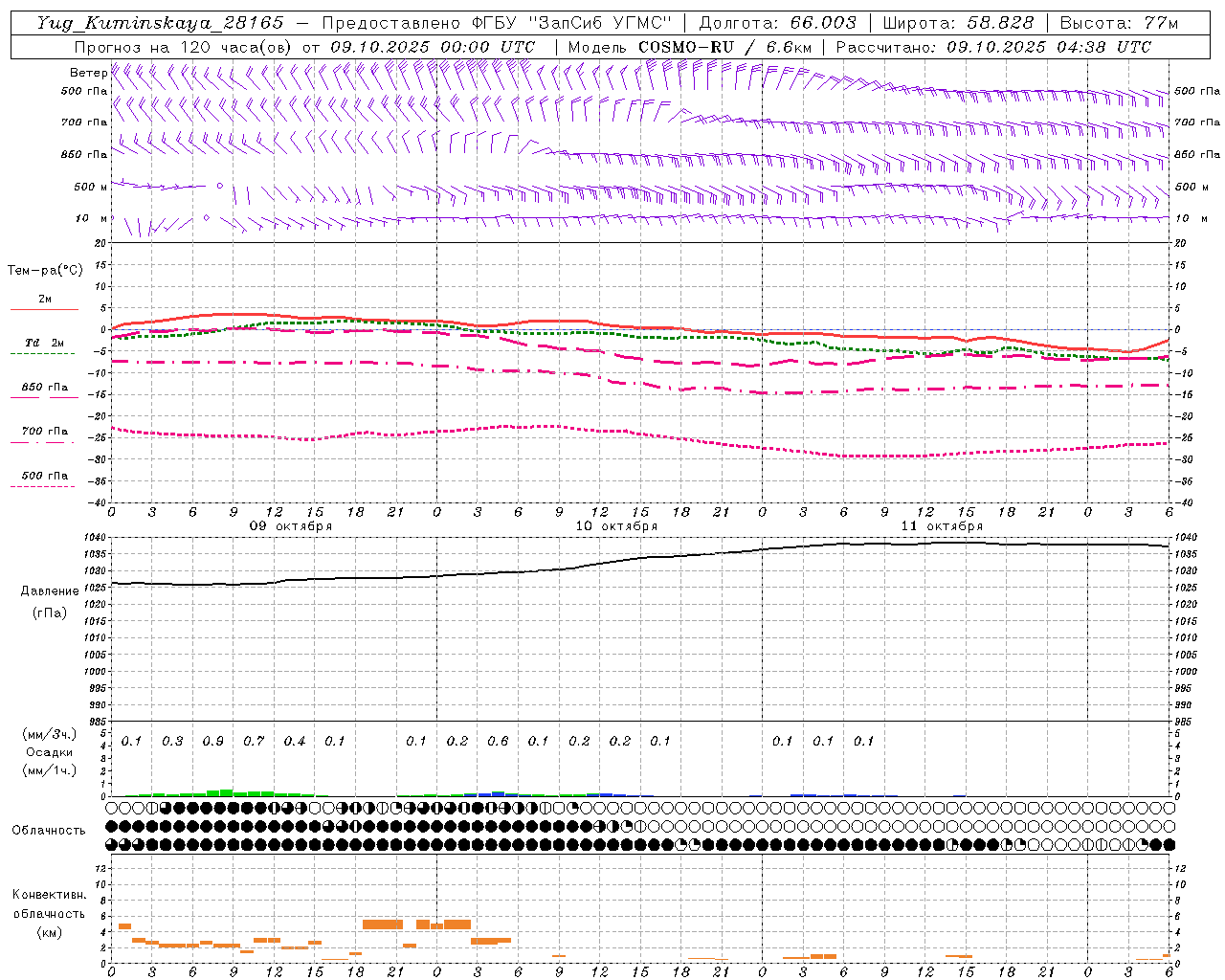1225x980 pixels.
Task: Click the 0.4 precipitation value
Action: tap(295, 742)
